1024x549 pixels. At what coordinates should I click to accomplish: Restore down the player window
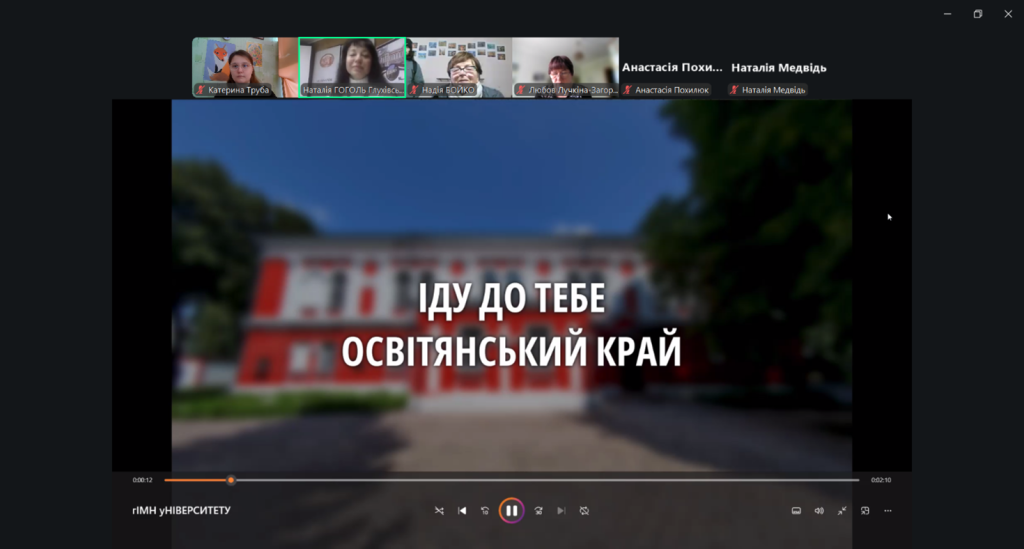pos(977,14)
